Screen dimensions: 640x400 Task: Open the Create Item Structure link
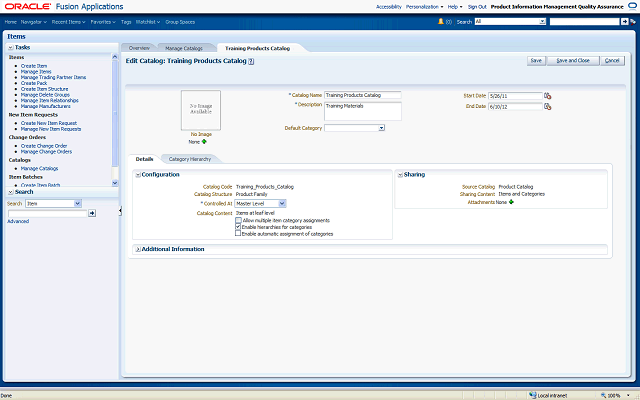(47, 90)
